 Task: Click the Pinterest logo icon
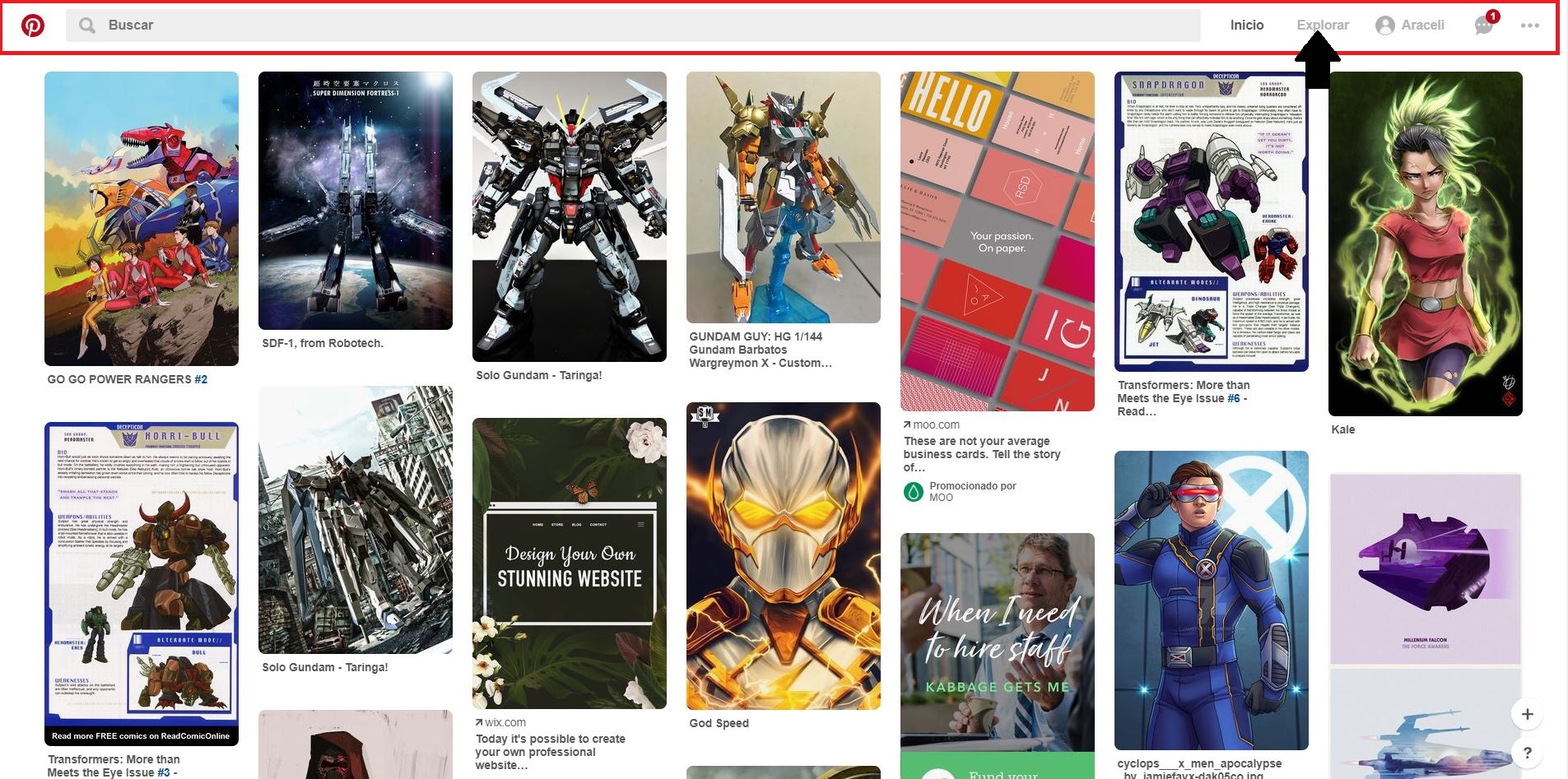click(x=33, y=26)
